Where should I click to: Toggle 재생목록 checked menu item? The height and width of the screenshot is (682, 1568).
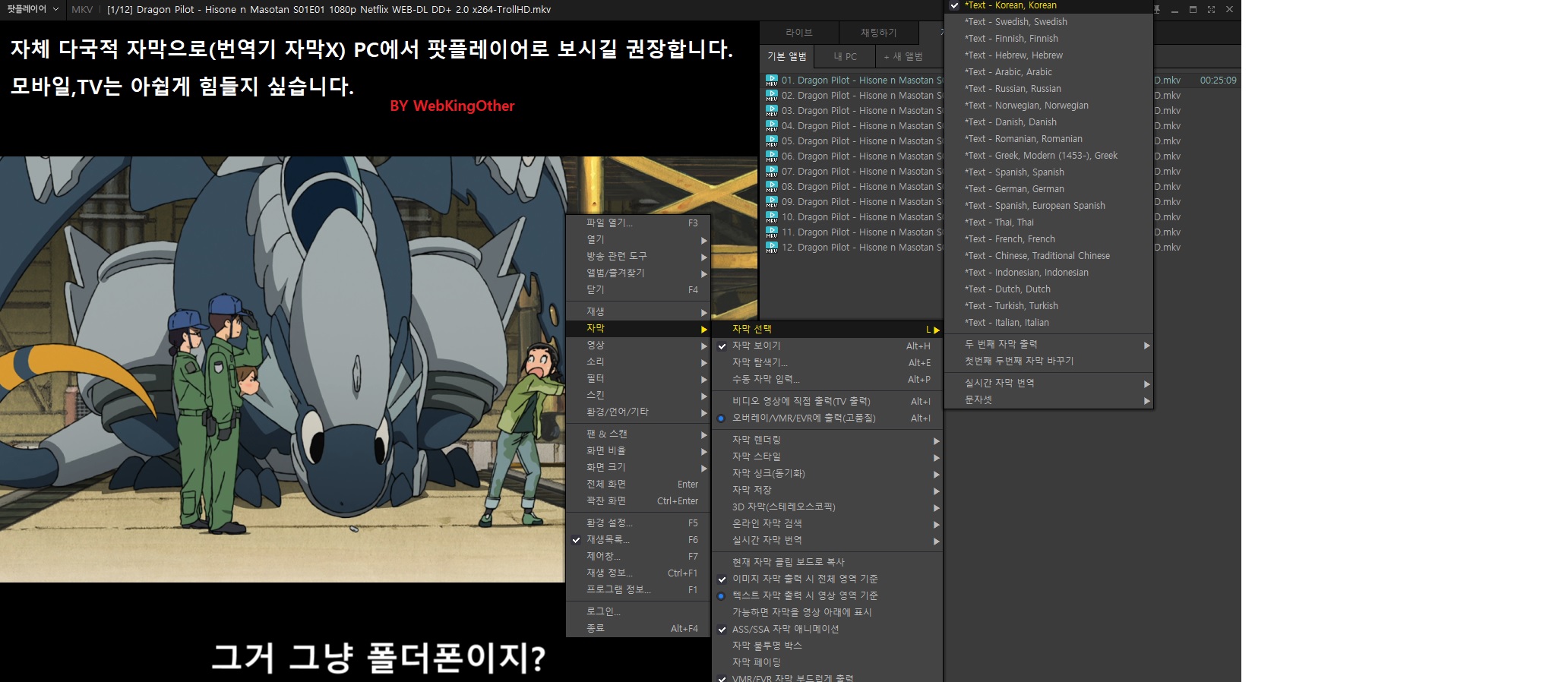pos(638,539)
